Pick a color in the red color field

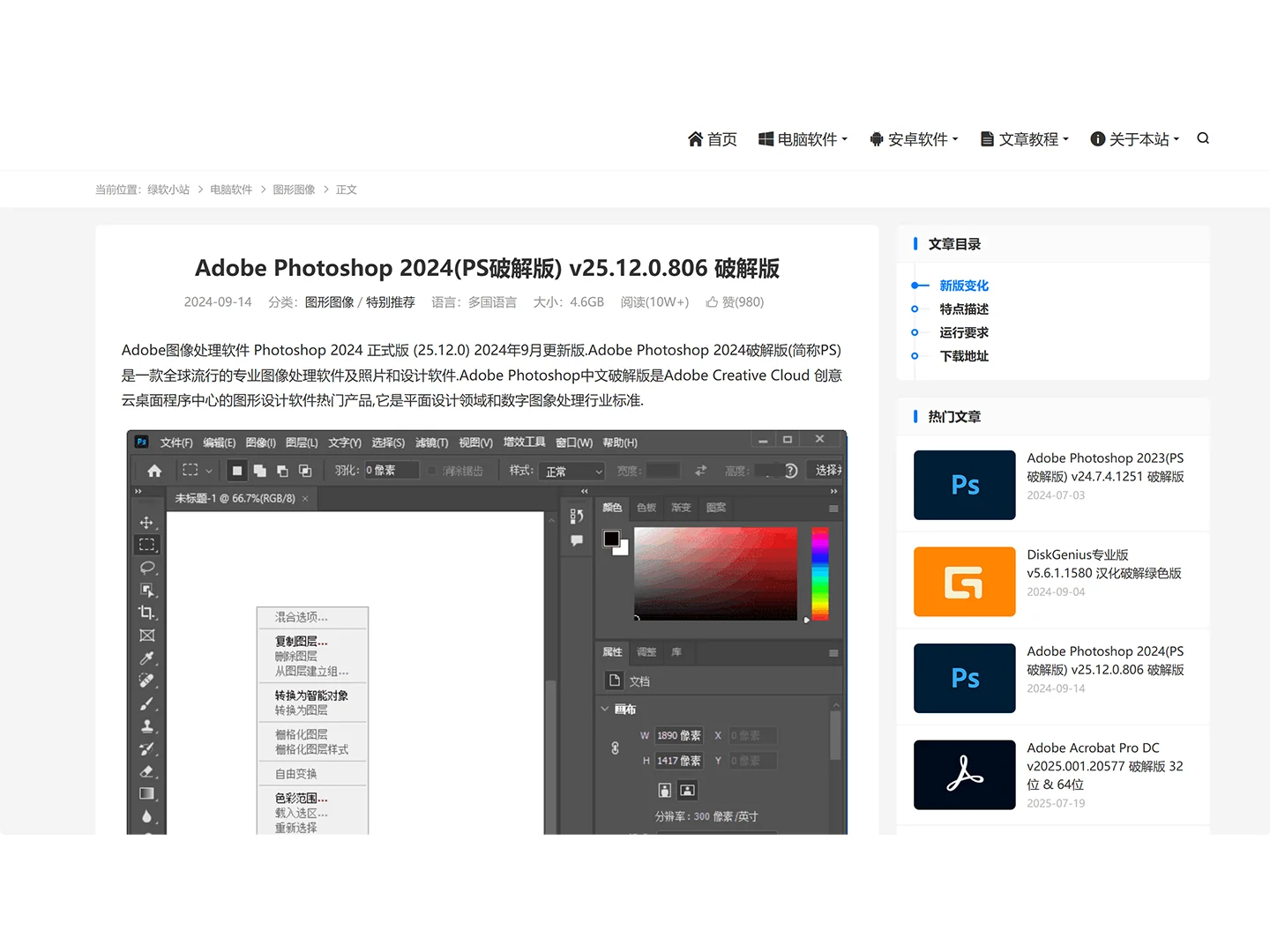pos(715,573)
